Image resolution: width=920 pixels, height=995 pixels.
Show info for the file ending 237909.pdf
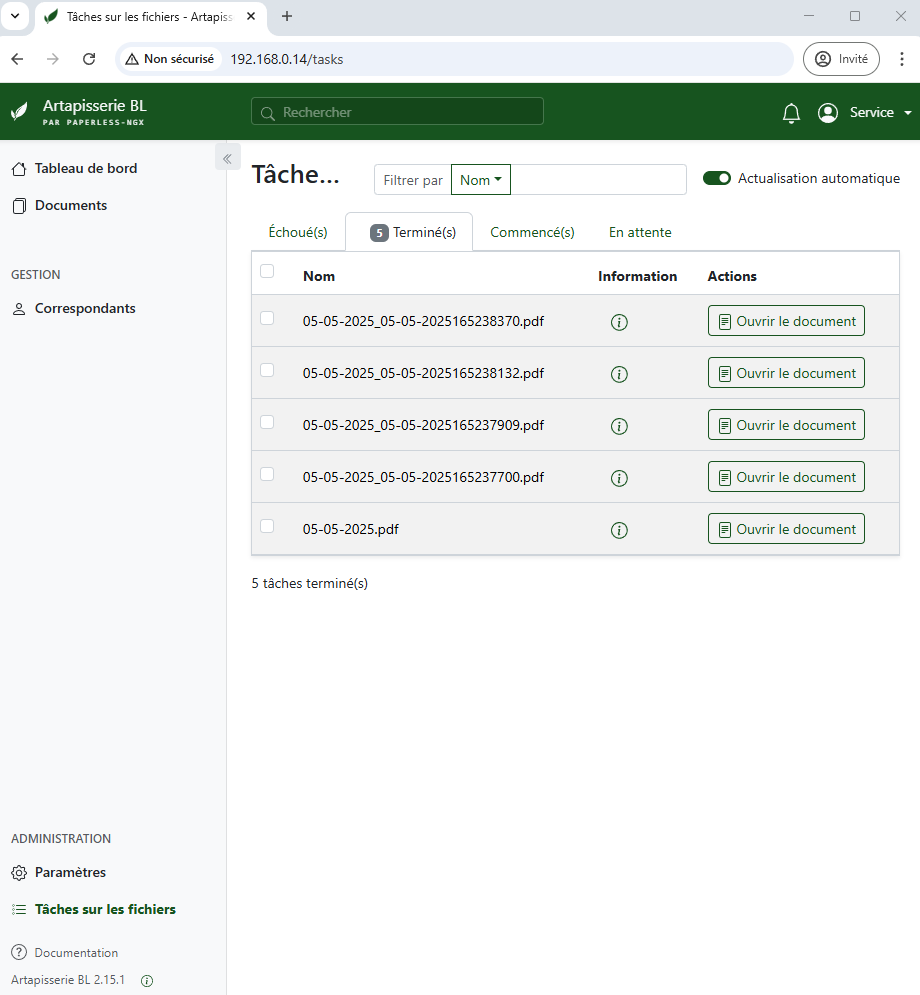[x=619, y=426]
